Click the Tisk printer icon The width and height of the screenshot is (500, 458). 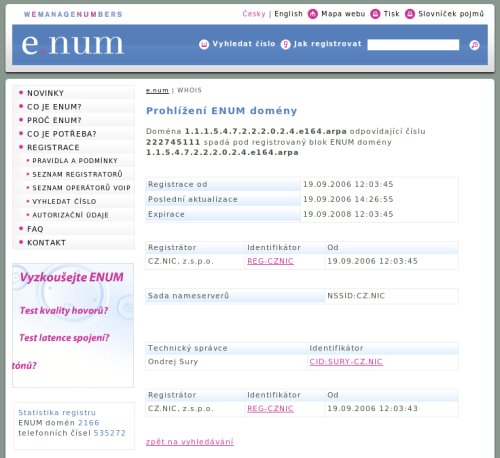pos(375,14)
